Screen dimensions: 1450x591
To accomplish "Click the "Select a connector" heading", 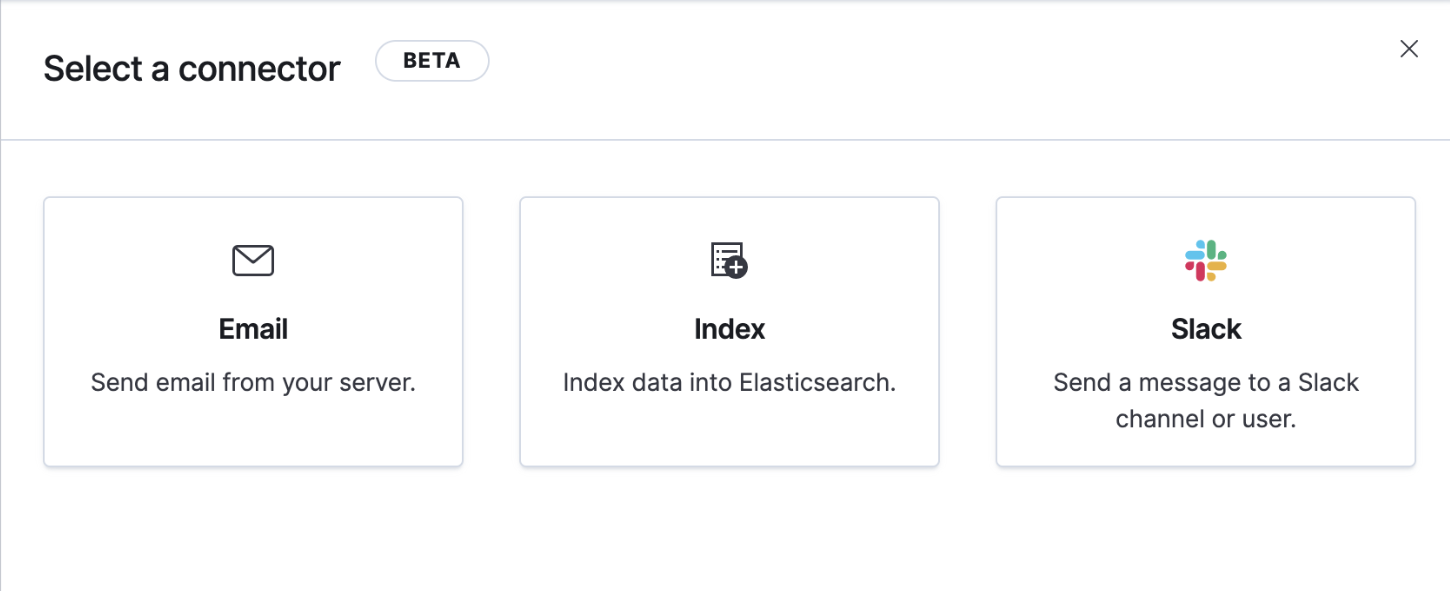I will [x=192, y=69].
